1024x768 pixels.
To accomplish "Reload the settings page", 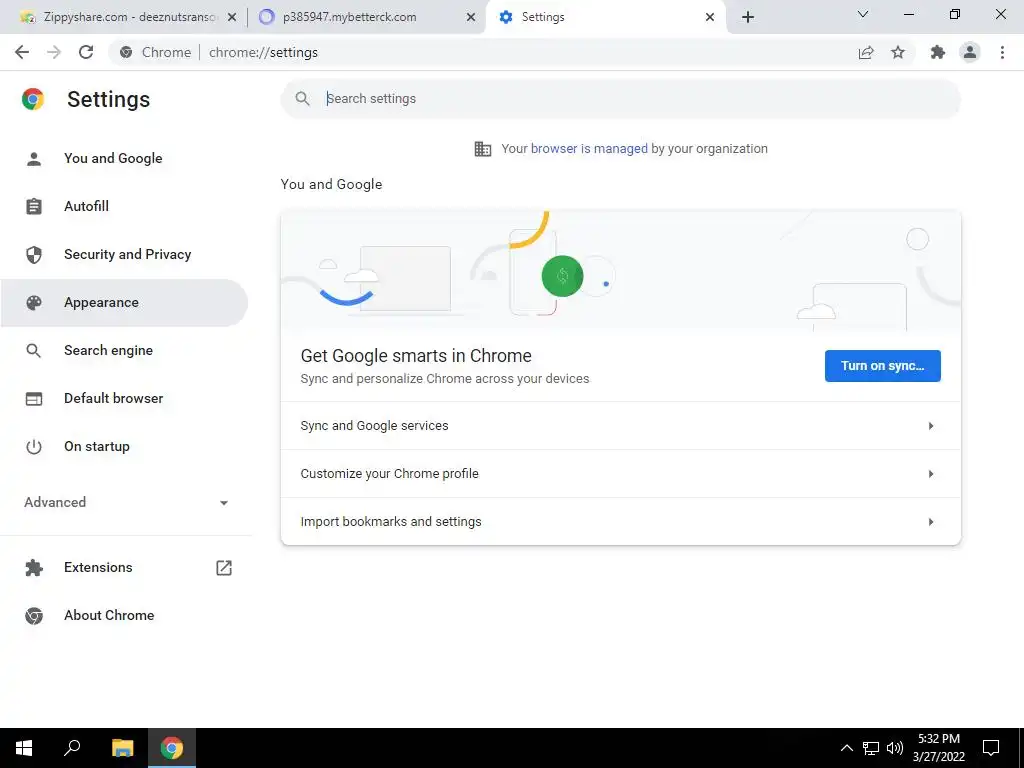I will (86, 52).
